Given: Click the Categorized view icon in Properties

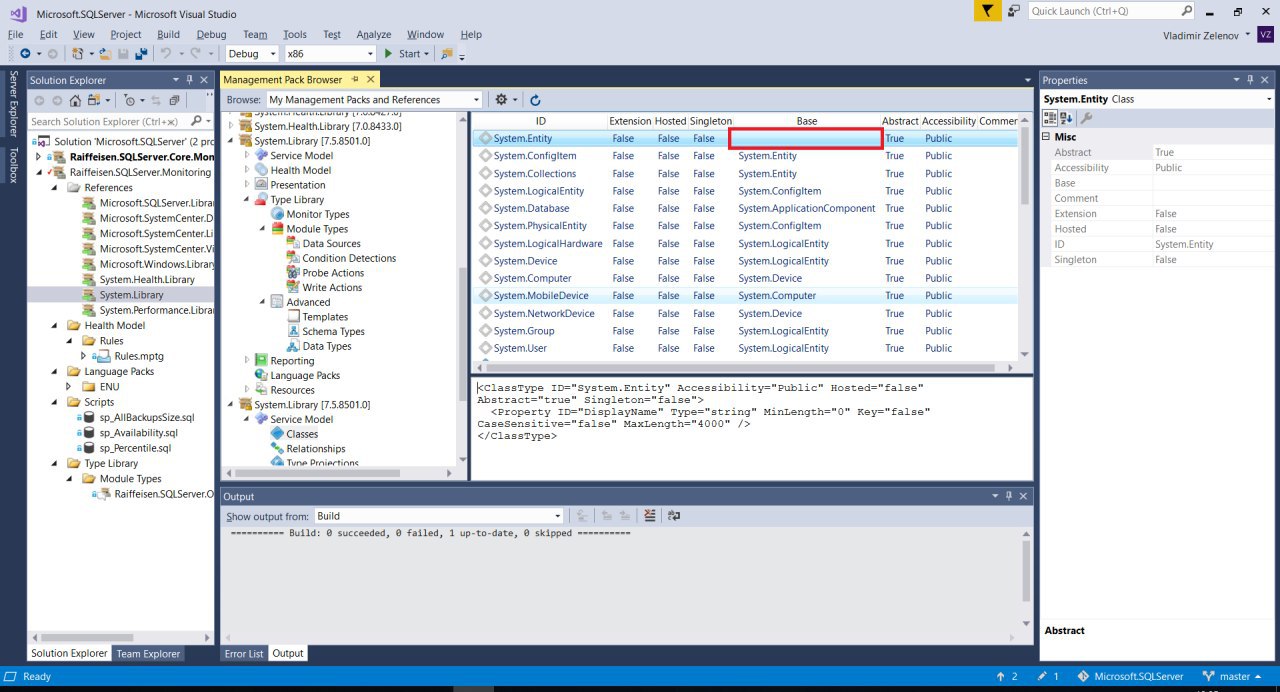Looking at the screenshot, I should click(x=1050, y=118).
